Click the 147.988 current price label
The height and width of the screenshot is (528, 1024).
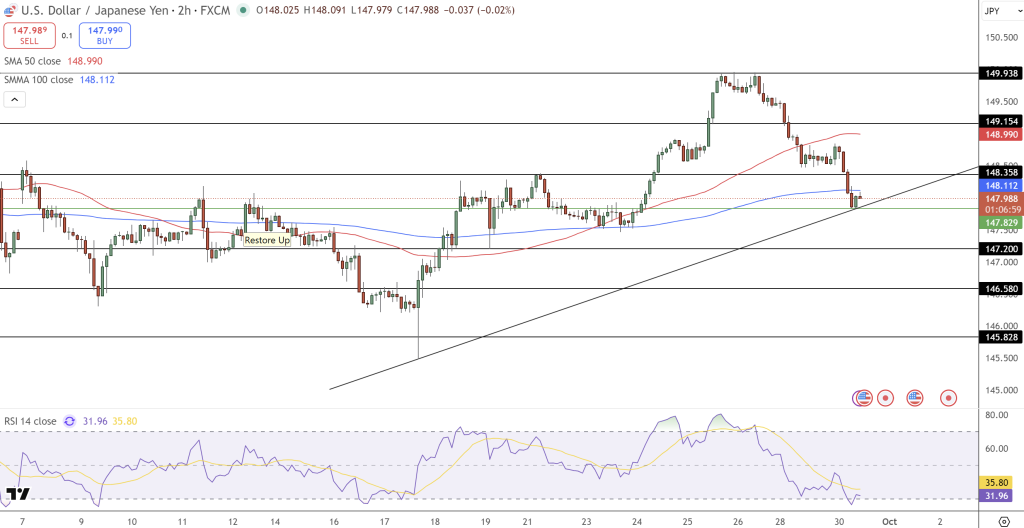coord(999,199)
